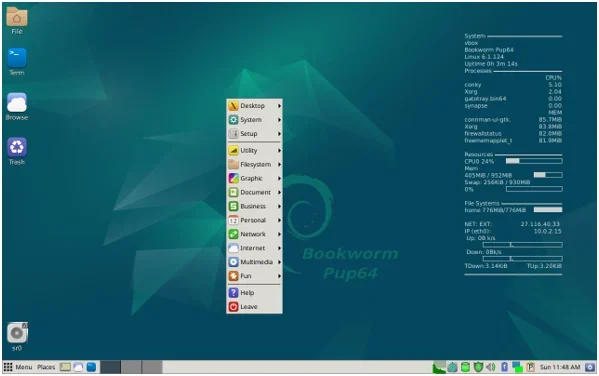Expand the Setup submenu arrow
This screenshot has width=599, height=376.
click(279, 134)
